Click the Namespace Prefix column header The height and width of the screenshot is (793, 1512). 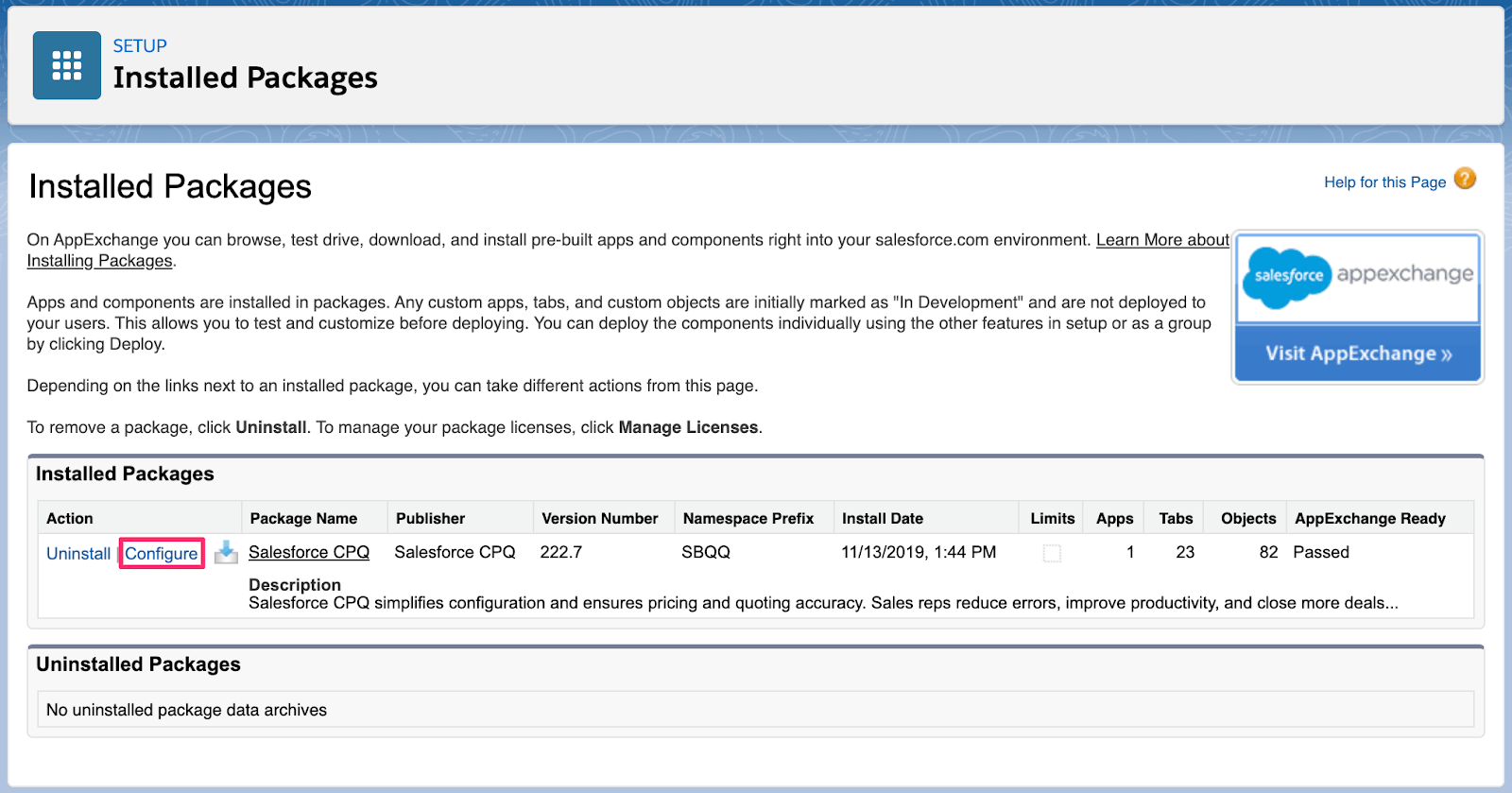(x=748, y=518)
